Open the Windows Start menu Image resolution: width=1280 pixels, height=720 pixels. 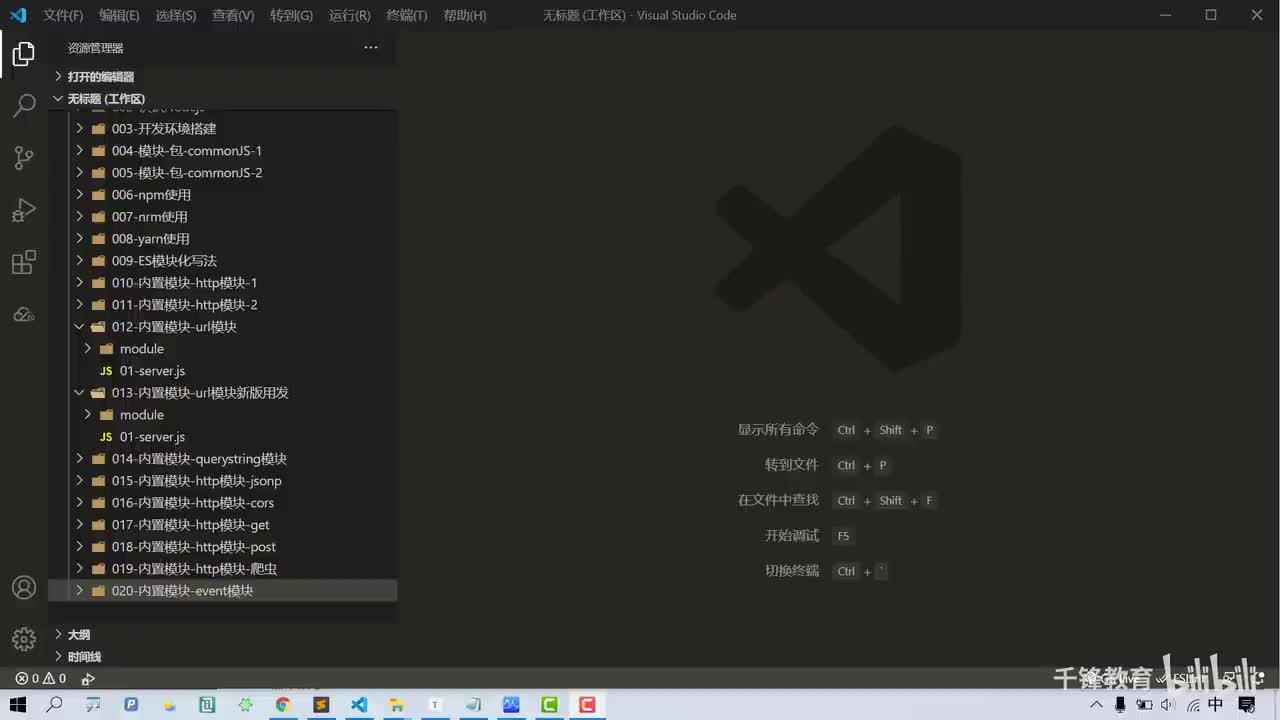tap(17, 705)
